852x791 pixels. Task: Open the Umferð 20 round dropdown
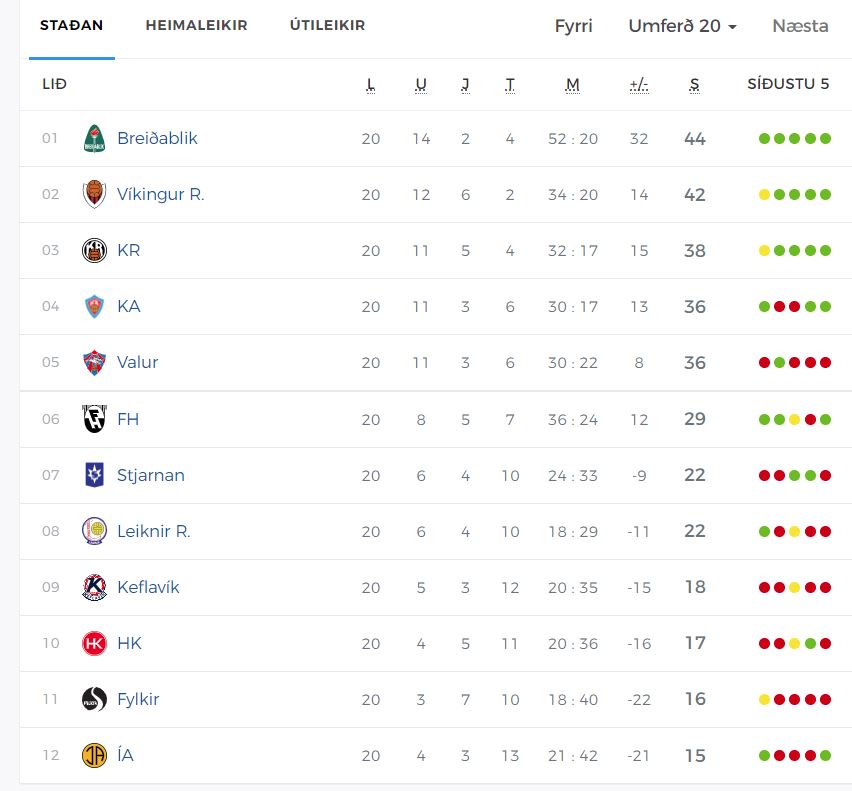pos(682,26)
